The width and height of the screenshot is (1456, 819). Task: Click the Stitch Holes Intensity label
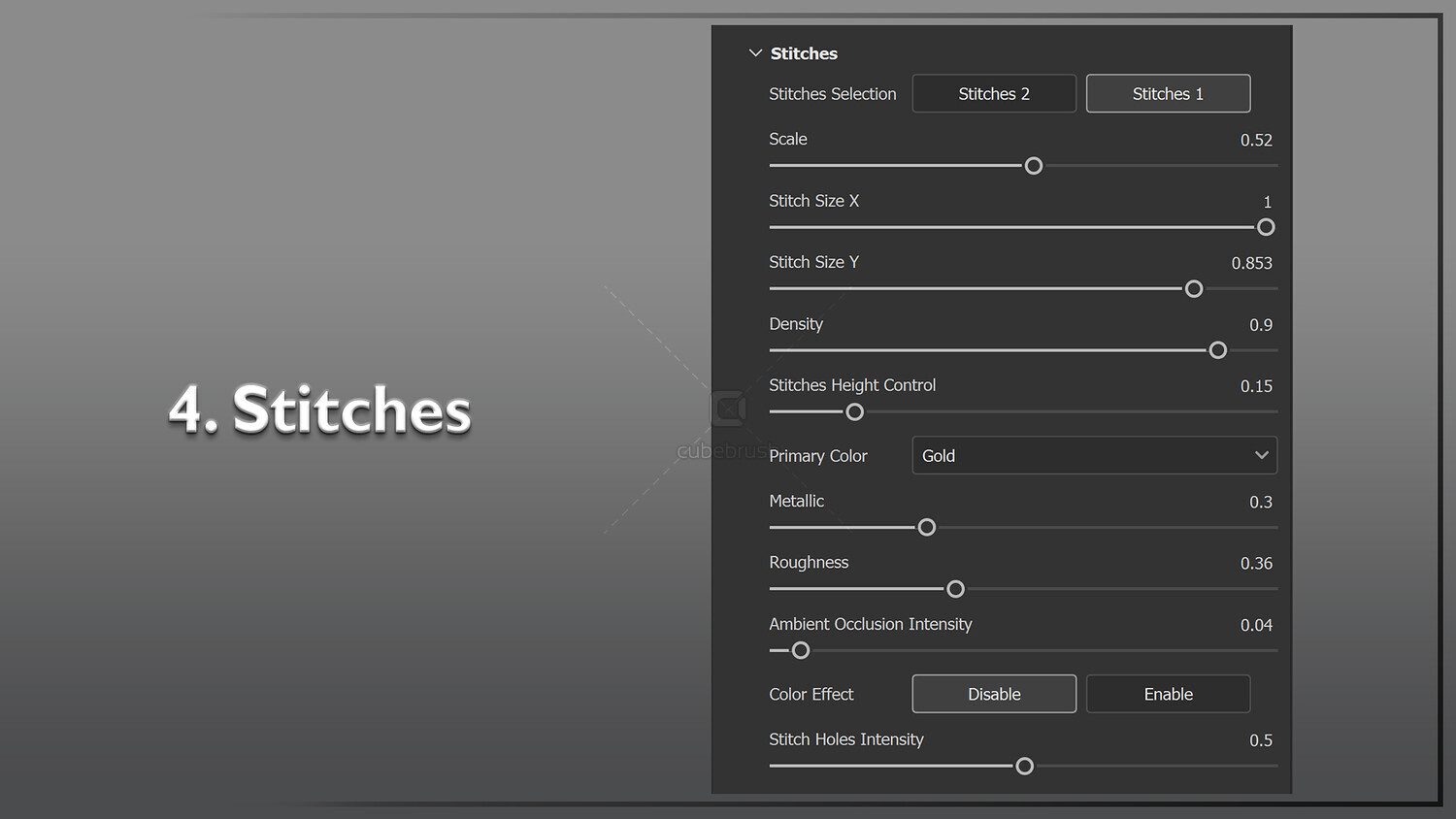pos(846,739)
